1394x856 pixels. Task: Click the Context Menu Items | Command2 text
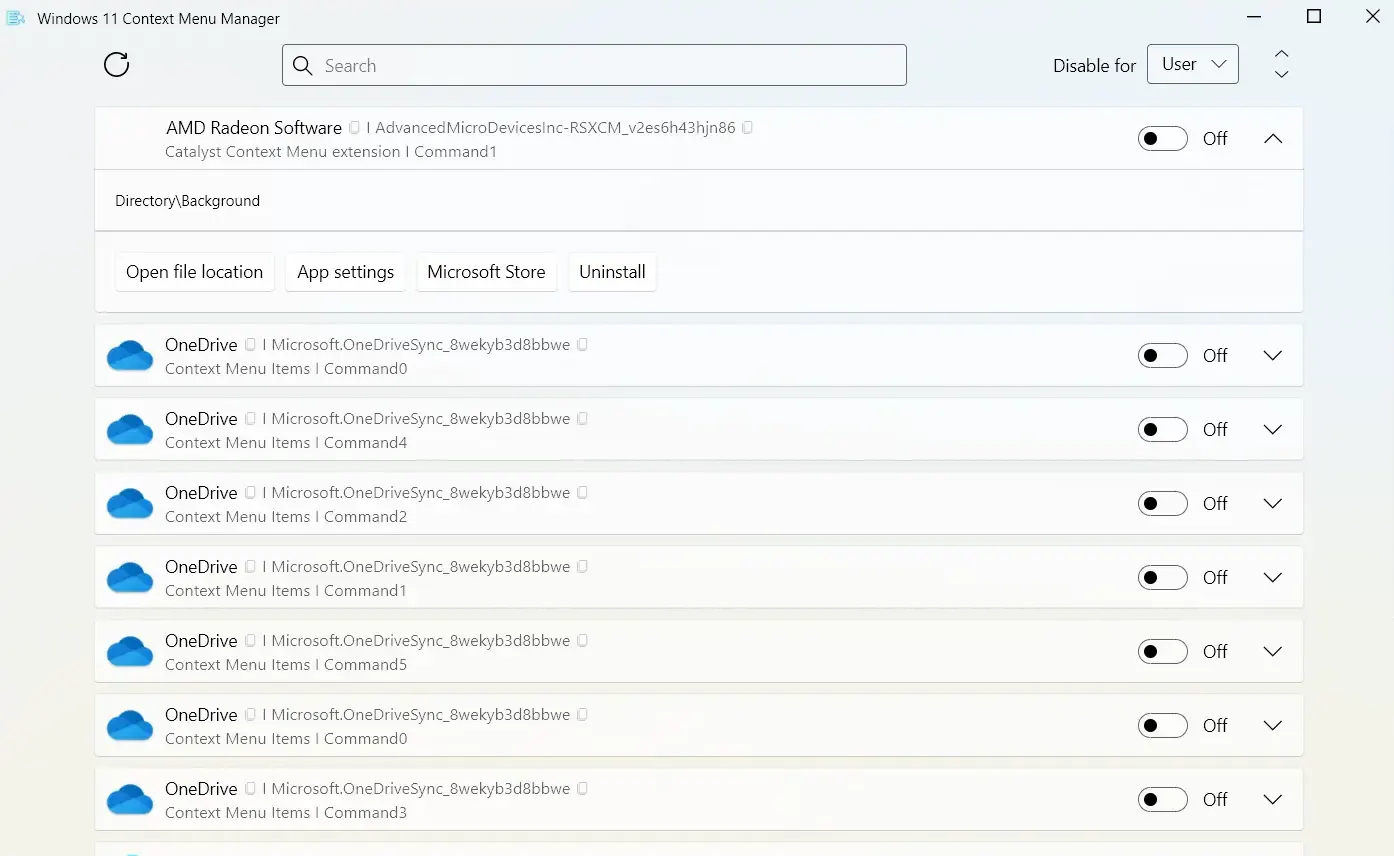286,517
